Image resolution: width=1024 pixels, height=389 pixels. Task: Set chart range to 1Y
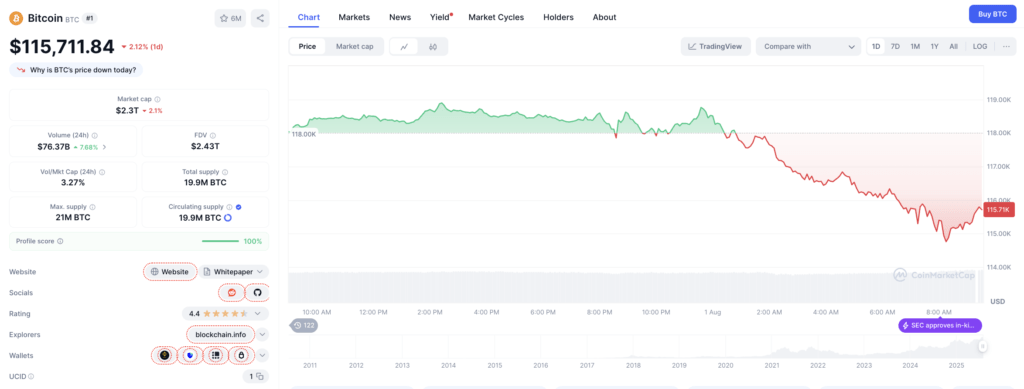[935, 46]
